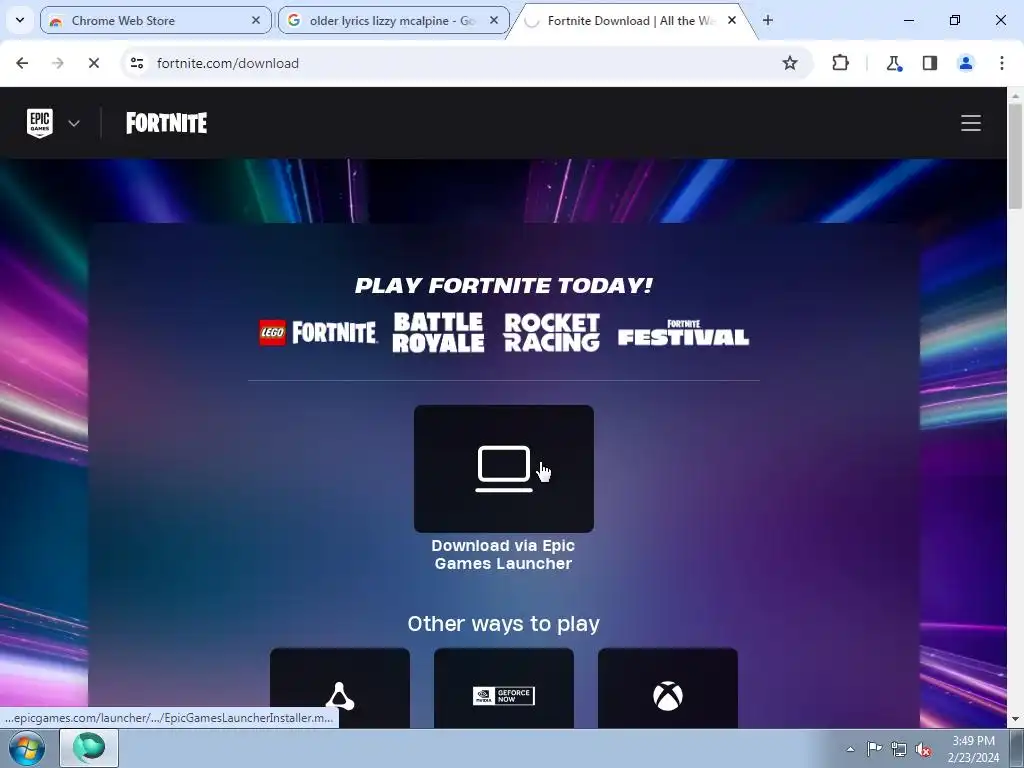Open the Chrome profile avatar
Screen dimensions: 1024x768
966,63
